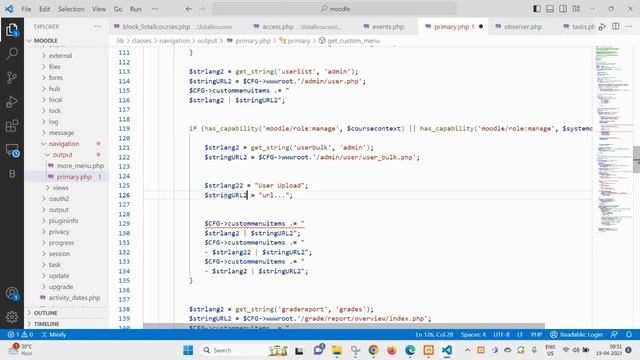
Task: Open the Customize Layout icon
Action: pyautogui.click(x=576, y=9)
